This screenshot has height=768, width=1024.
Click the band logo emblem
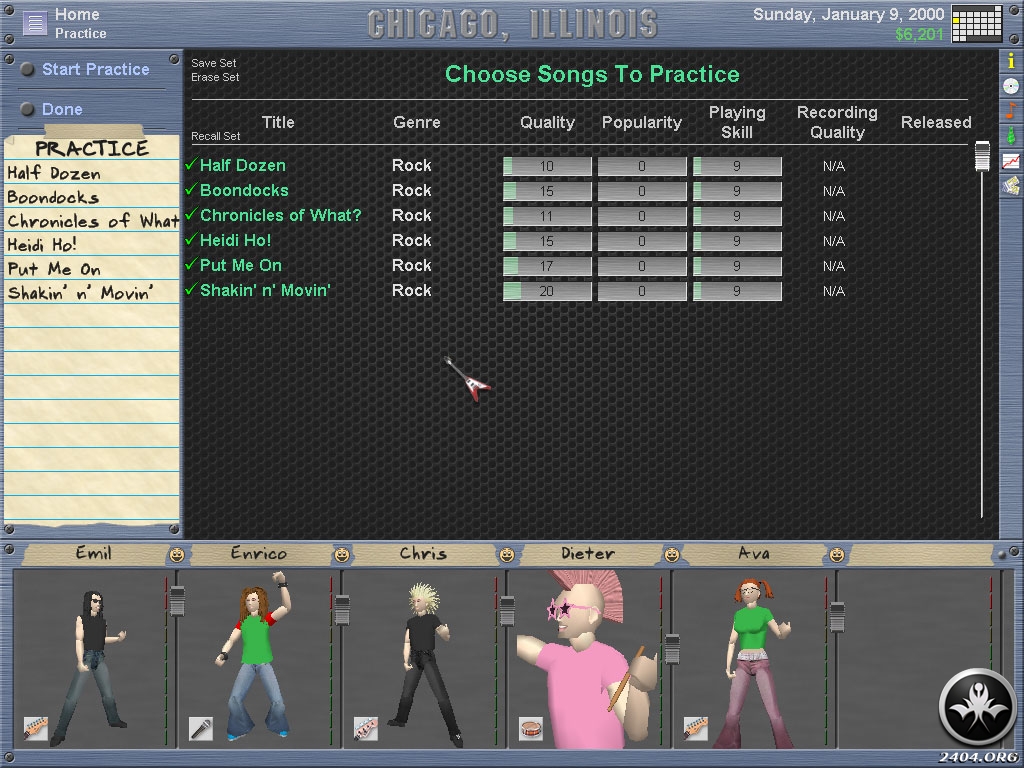pos(977,706)
